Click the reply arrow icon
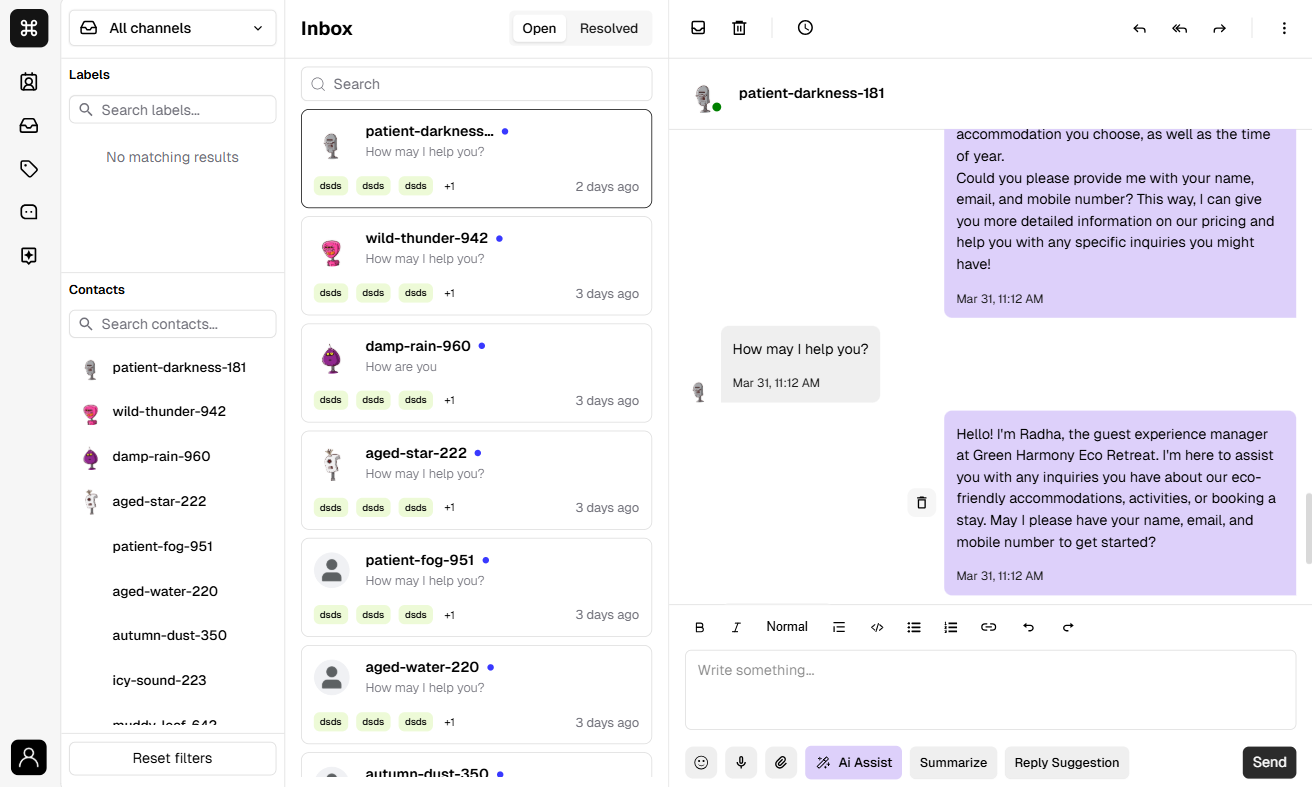Image resolution: width=1312 pixels, height=787 pixels. pos(1139,29)
